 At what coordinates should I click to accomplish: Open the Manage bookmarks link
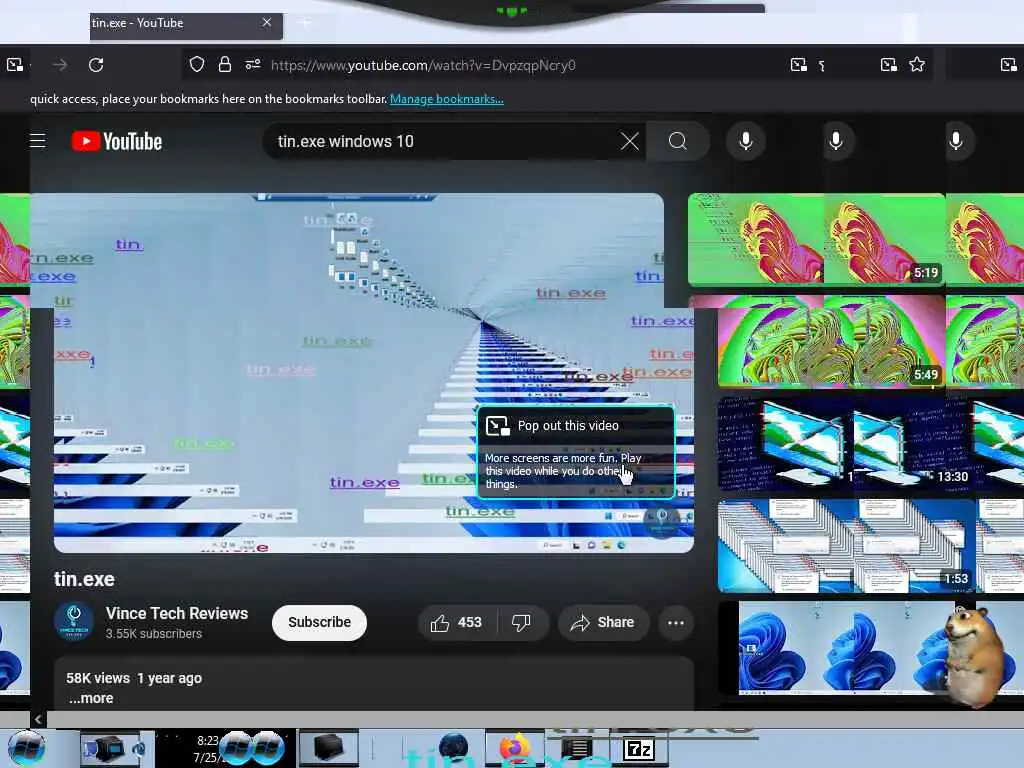click(x=447, y=99)
